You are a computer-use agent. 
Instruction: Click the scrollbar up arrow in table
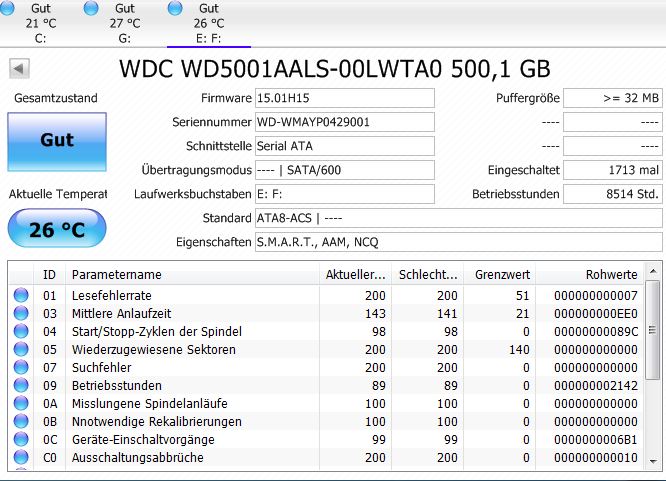(x=653, y=271)
